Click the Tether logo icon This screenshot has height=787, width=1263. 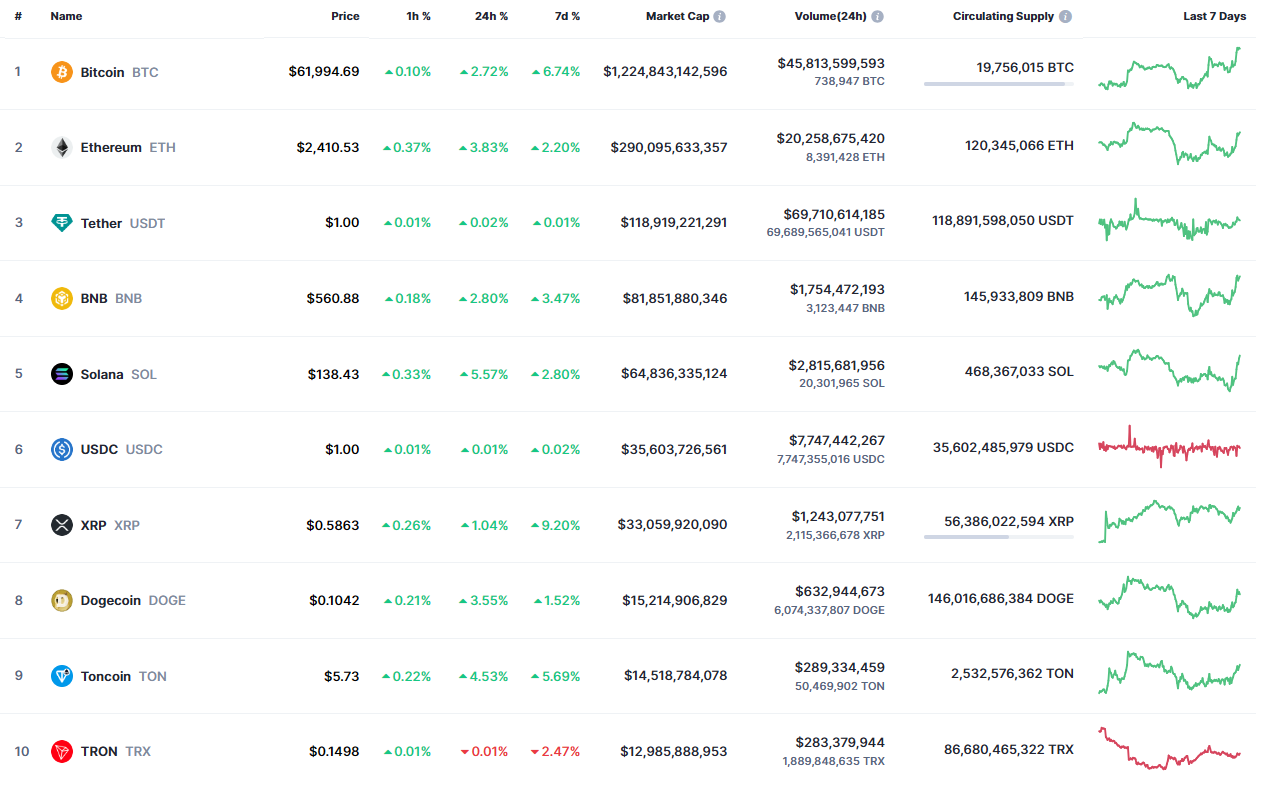62,223
